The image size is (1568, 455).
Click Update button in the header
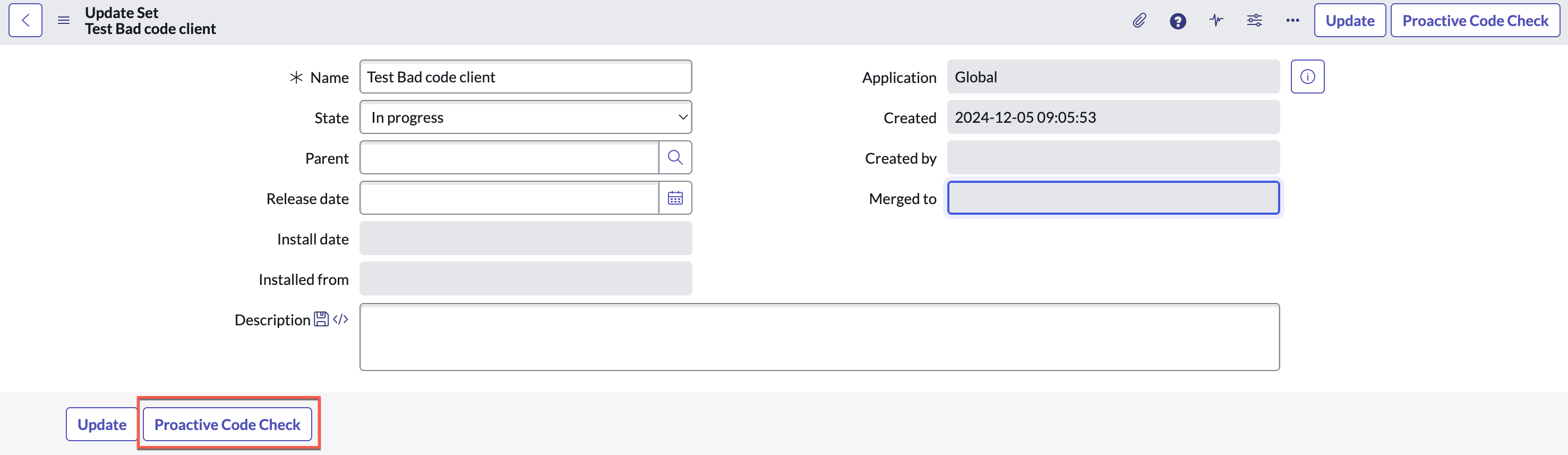[1349, 20]
